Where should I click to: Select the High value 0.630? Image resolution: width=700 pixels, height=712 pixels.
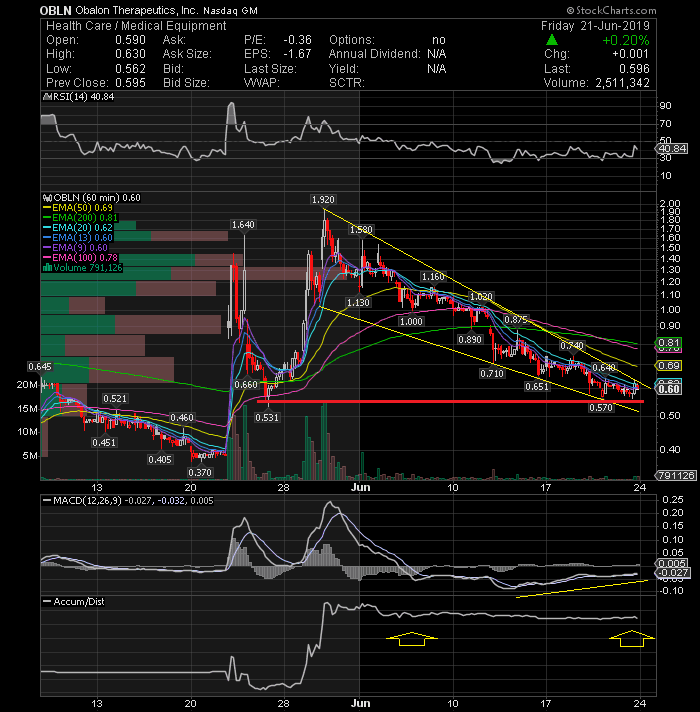point(130,54)
